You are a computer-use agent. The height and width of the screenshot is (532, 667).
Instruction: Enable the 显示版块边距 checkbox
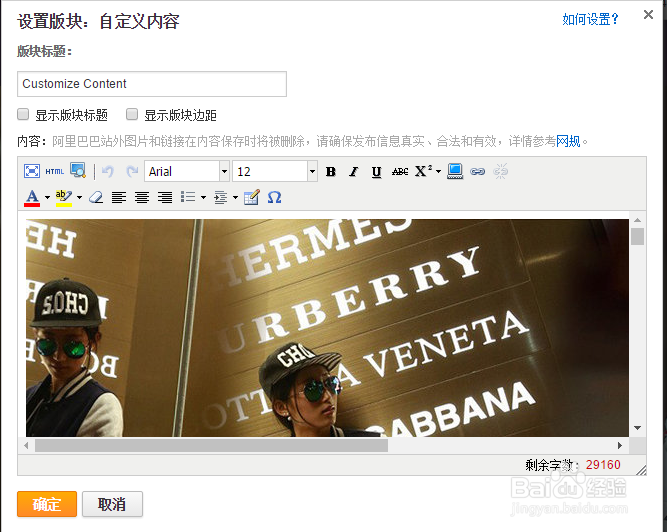click(x=132, y=114)
